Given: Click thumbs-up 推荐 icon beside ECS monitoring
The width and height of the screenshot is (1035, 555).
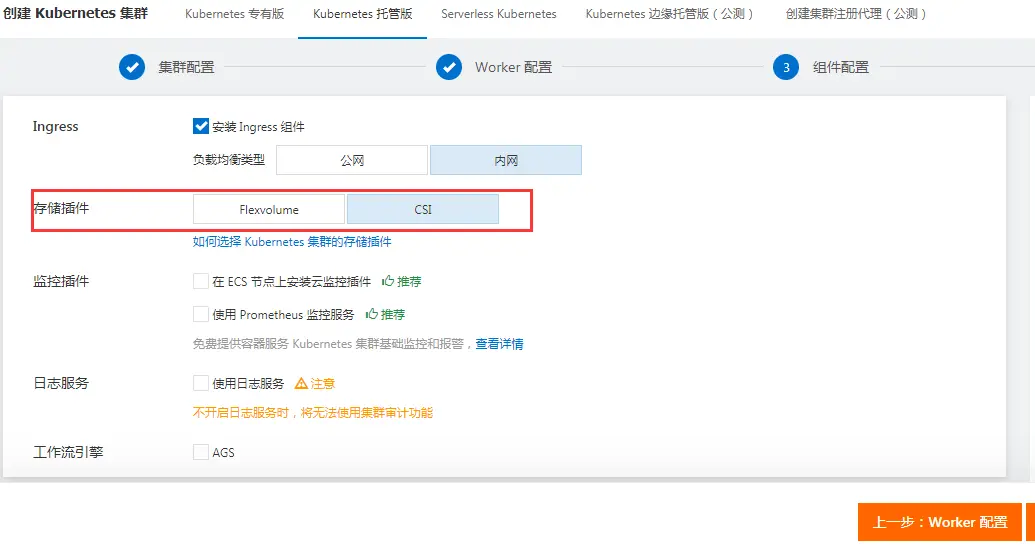Looking at the screenshot, I should pyautogui.click(x=387, y=281).
